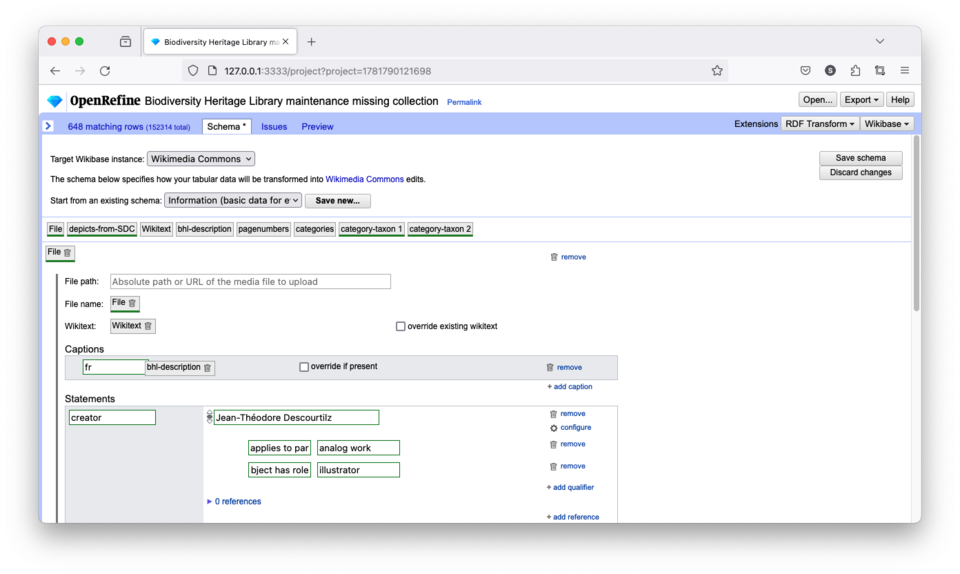Open Firefox View icon beside tabs
Viewport: 960px width, 574px height.
[126, 42]
